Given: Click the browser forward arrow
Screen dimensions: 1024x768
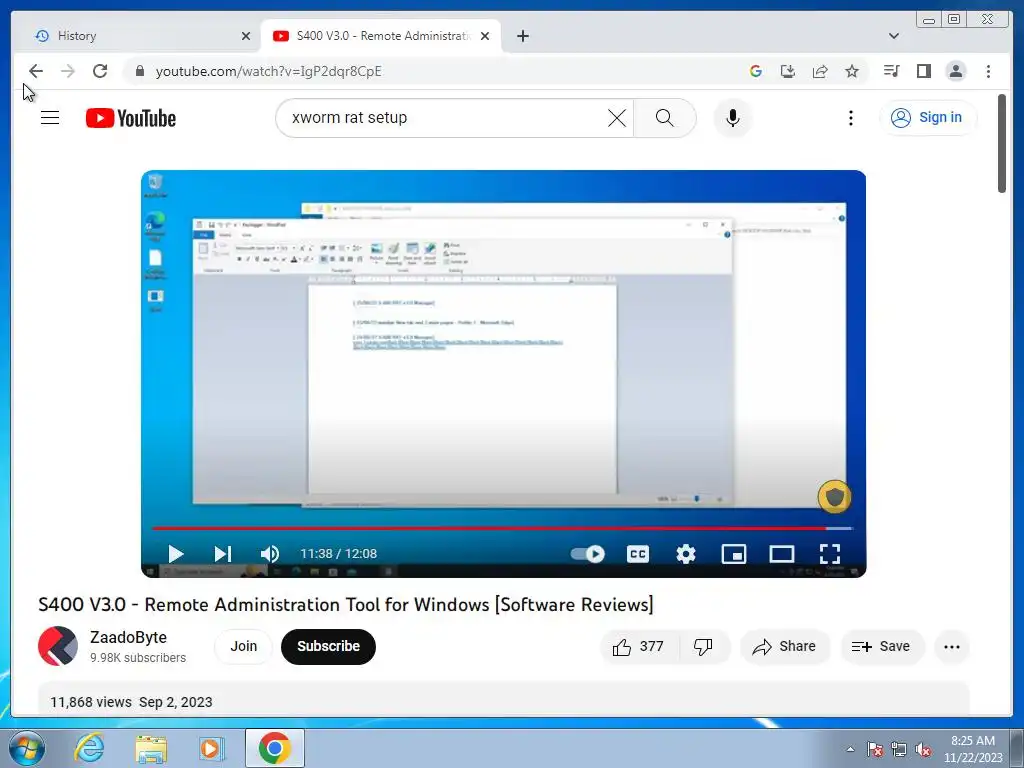Looking at the screenshot, I should 68,71.
